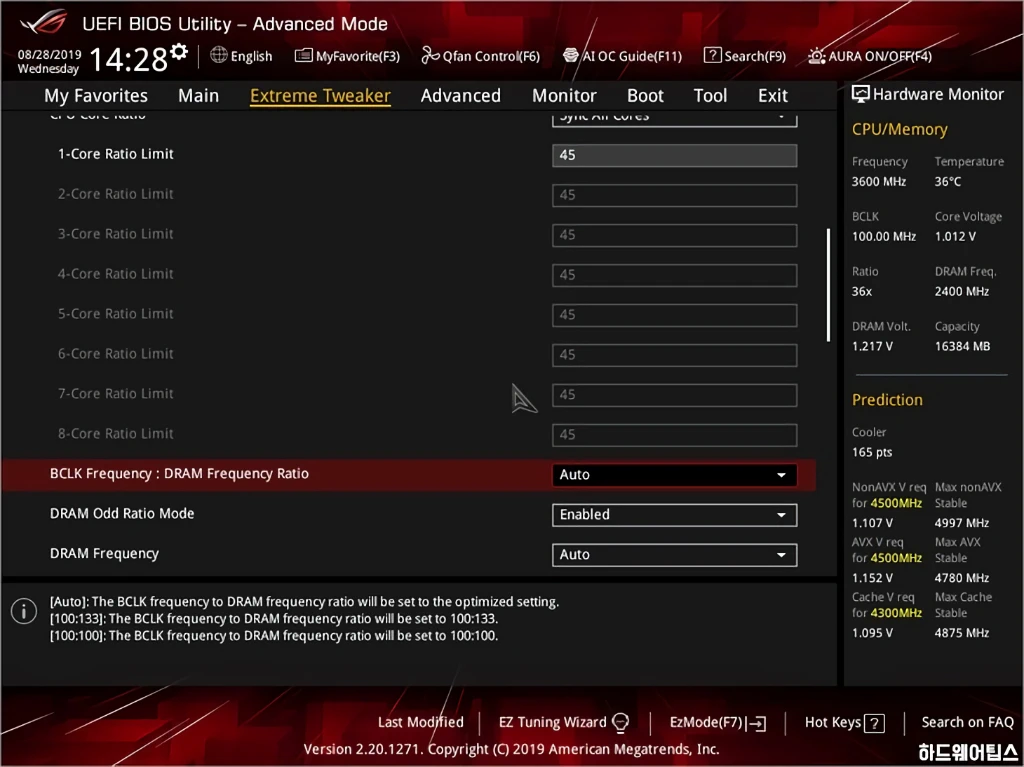Open the Tool tab
This screenshot has height=767, width=1024.
tap(710, 95)
